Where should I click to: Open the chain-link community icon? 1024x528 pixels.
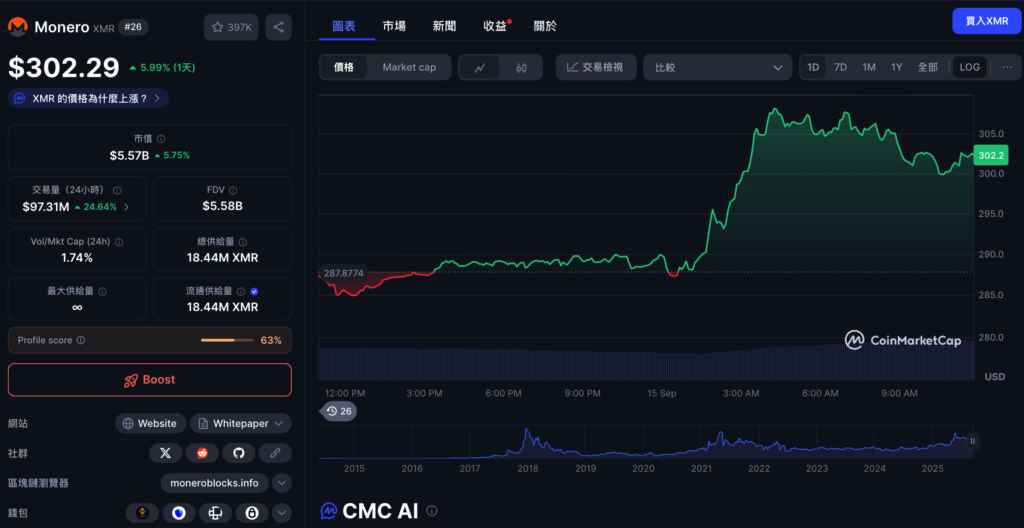[x=275, y=453]
